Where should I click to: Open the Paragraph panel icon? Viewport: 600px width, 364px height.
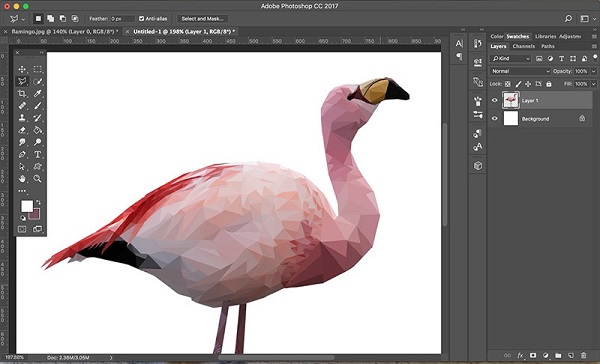click(459, 57)
